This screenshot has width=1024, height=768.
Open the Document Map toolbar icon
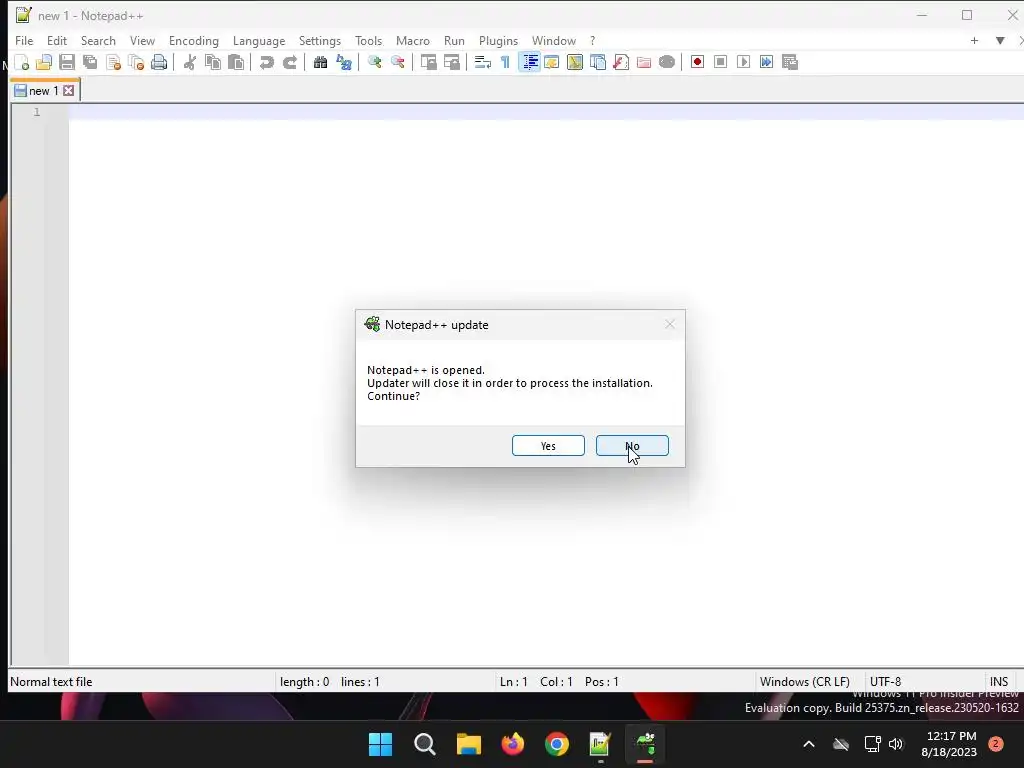pos(575,62)
